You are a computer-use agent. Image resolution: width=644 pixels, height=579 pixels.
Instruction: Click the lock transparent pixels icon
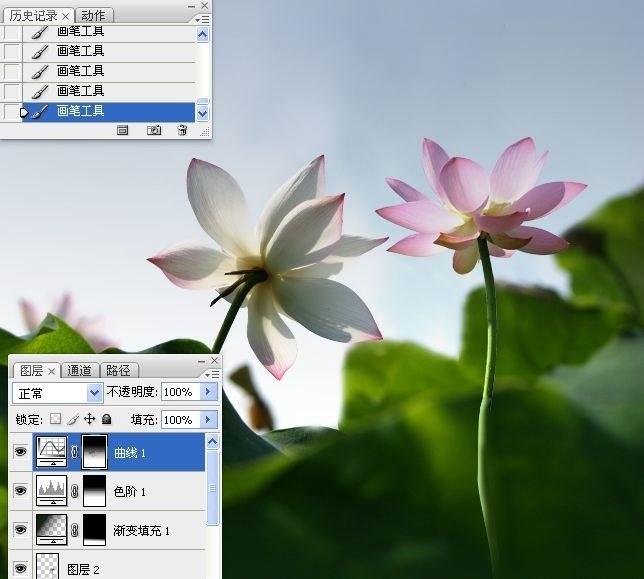[x=55, y=419]
